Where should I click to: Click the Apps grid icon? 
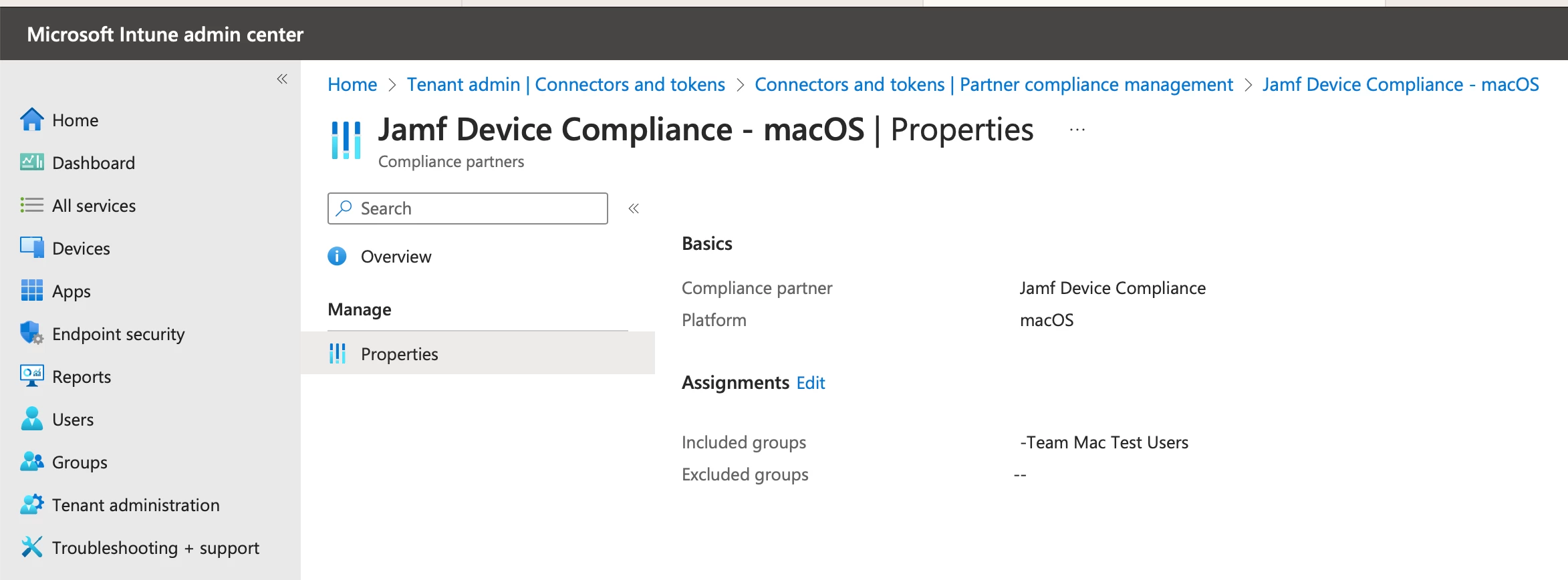(32, 291)
